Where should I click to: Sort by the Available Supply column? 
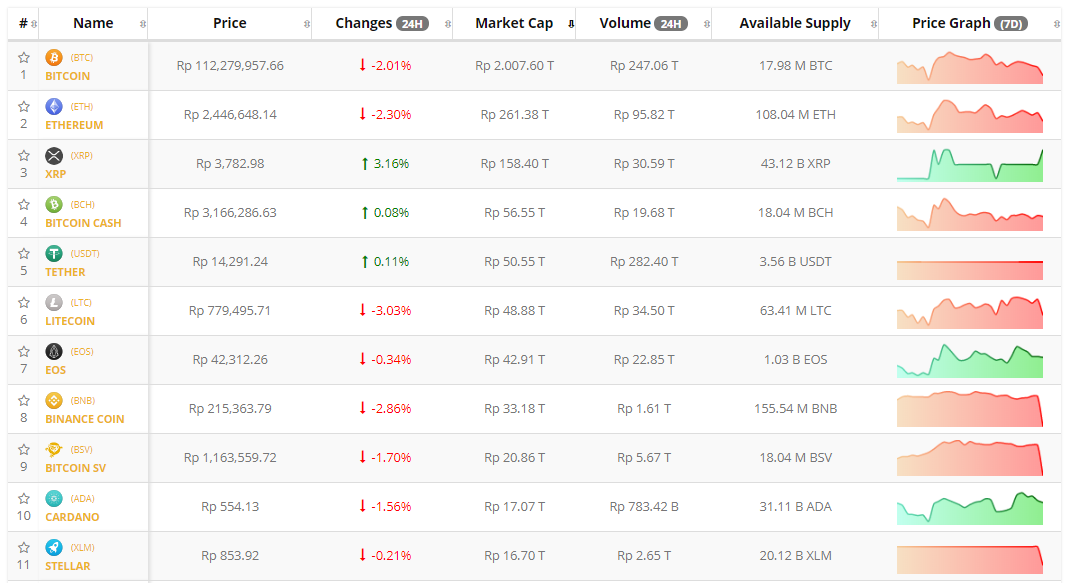(x=795, y=23)
